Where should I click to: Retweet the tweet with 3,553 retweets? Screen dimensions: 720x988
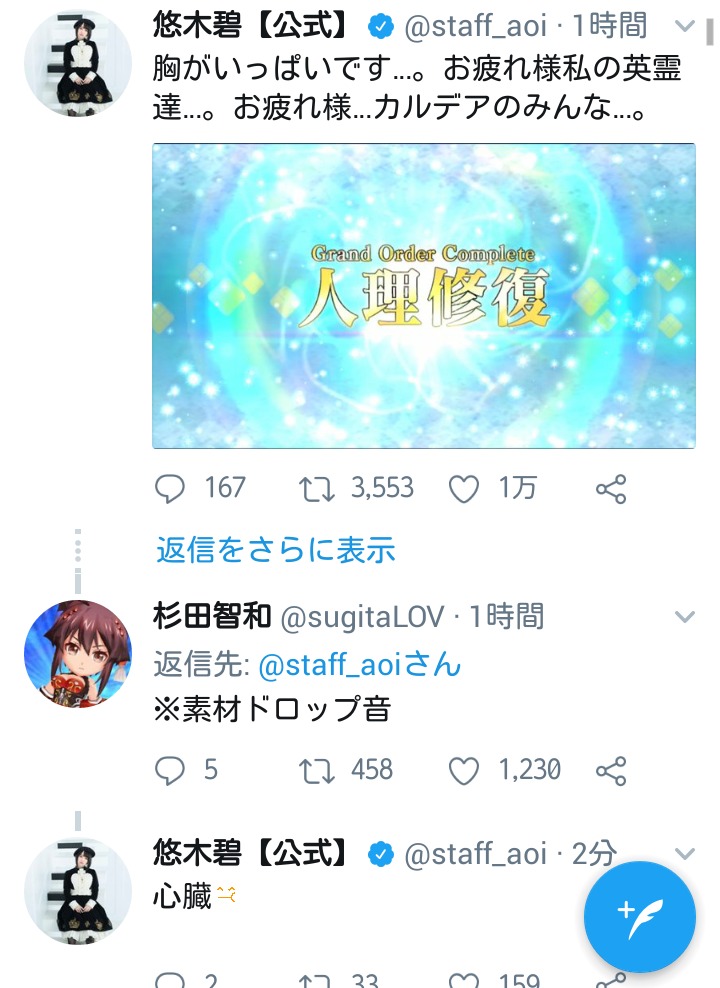coord(316,490)
